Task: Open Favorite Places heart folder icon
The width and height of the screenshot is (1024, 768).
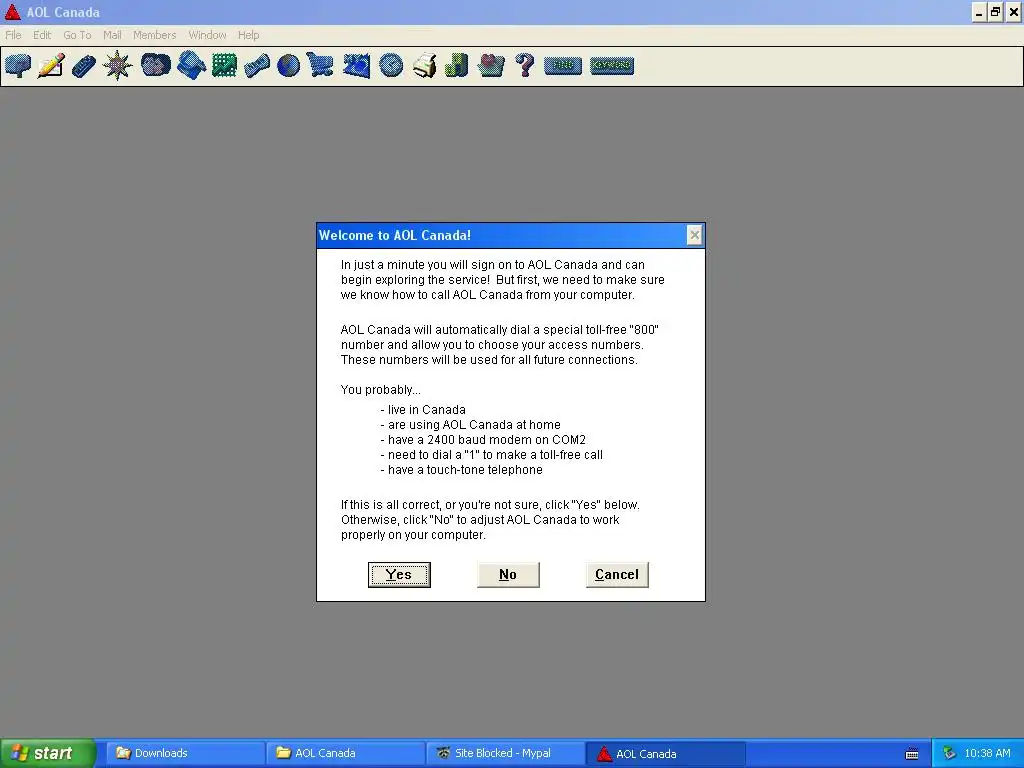Action: pyautogui.click(x=490, y=65)
